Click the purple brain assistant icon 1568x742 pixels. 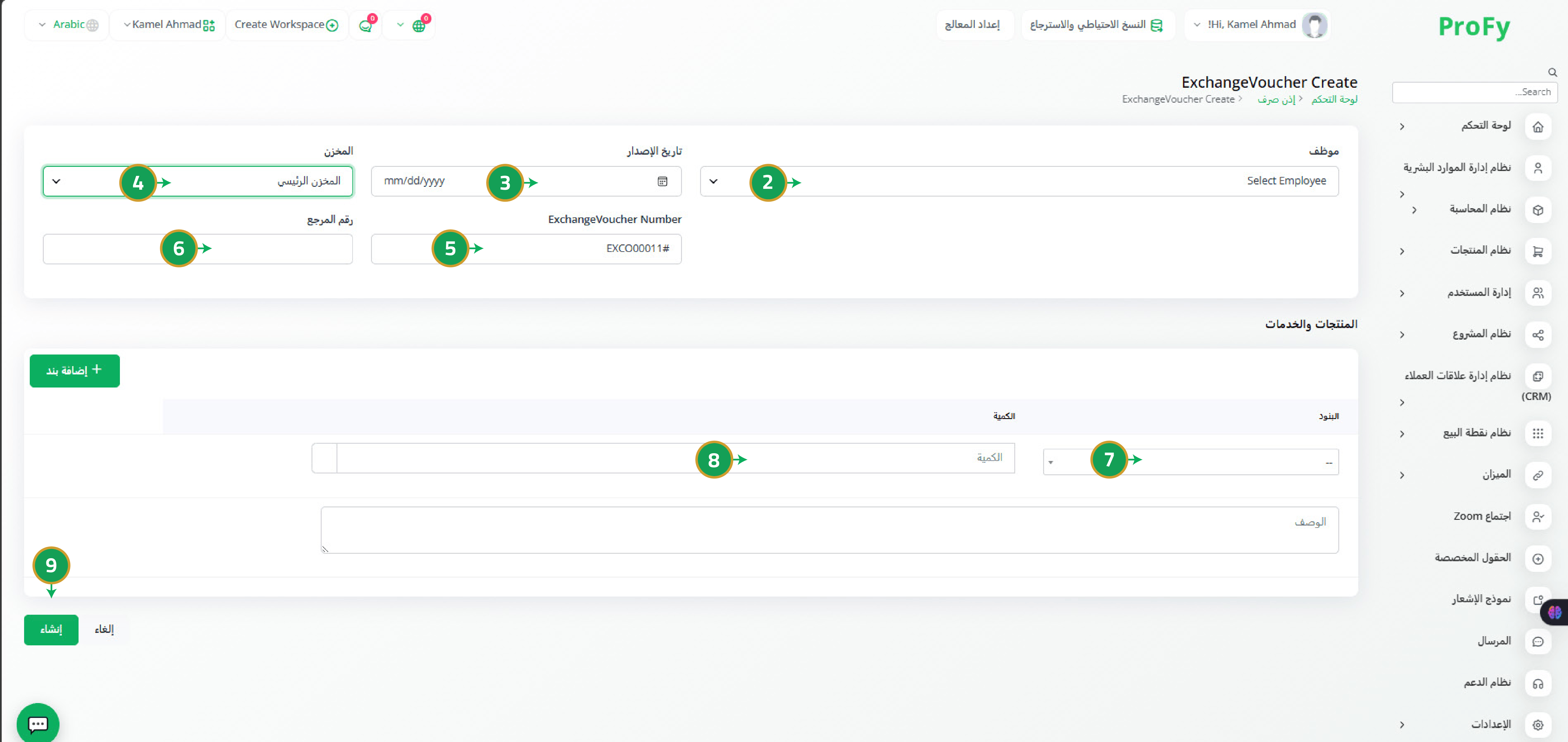coord(1555,612)
